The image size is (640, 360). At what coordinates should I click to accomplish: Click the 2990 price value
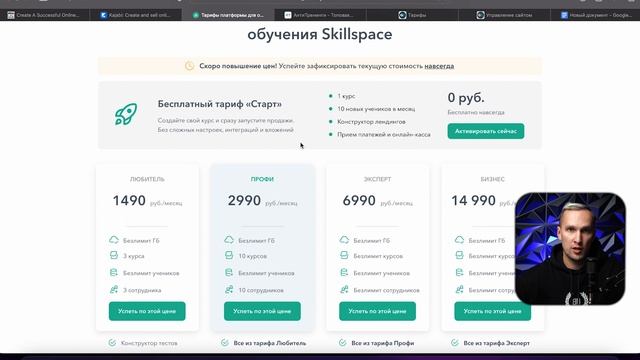244,200
